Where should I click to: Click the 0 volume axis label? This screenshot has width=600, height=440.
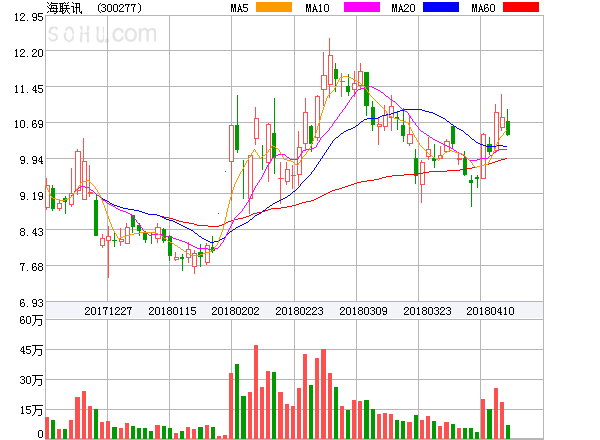40,434
